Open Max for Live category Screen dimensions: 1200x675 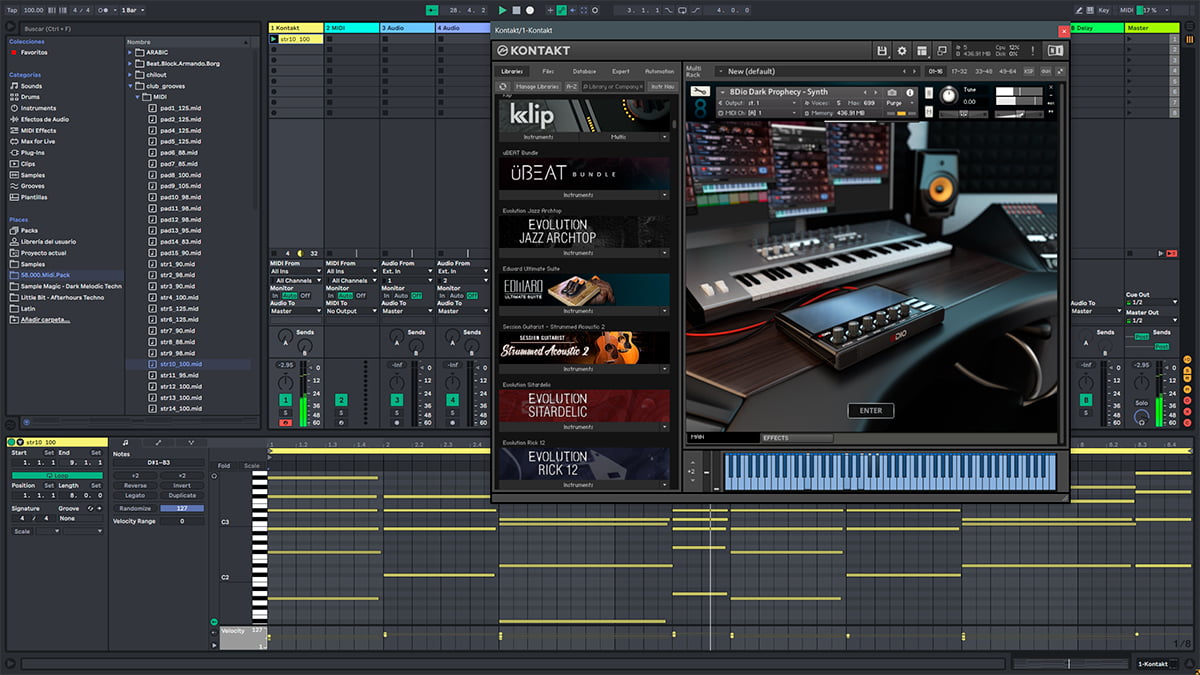pos(38,142)
